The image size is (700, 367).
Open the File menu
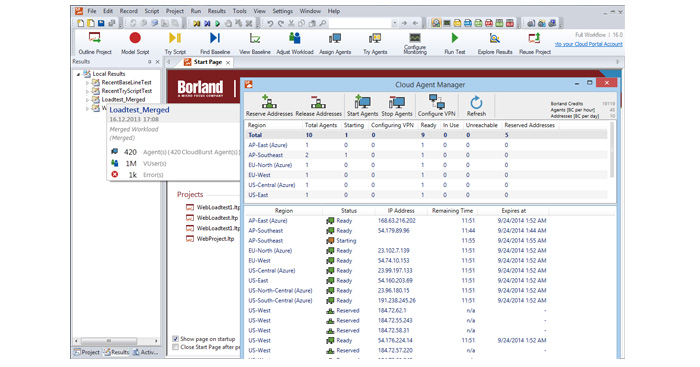[x=92, y=11]
